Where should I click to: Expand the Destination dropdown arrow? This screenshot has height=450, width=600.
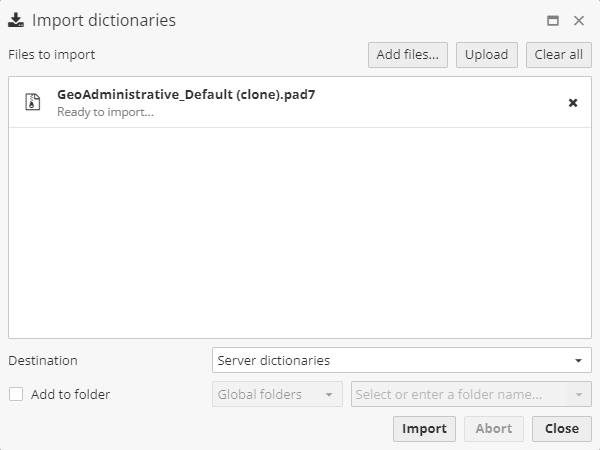(578, 360)
